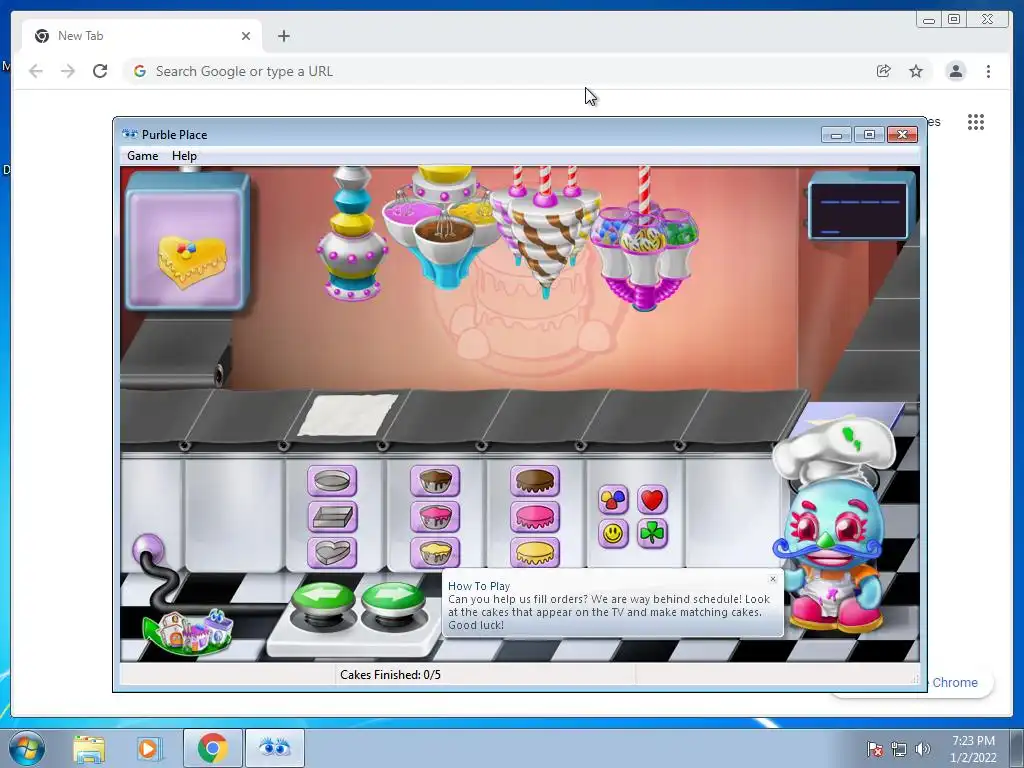Add the red heart decoration
This screenshot has width=1024, height=768.
pos(652,500)
